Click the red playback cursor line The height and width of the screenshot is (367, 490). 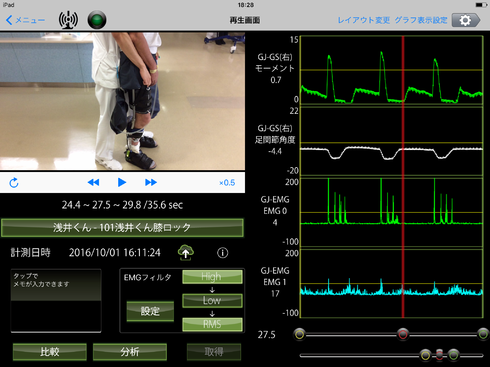click(x=403, y=177)
